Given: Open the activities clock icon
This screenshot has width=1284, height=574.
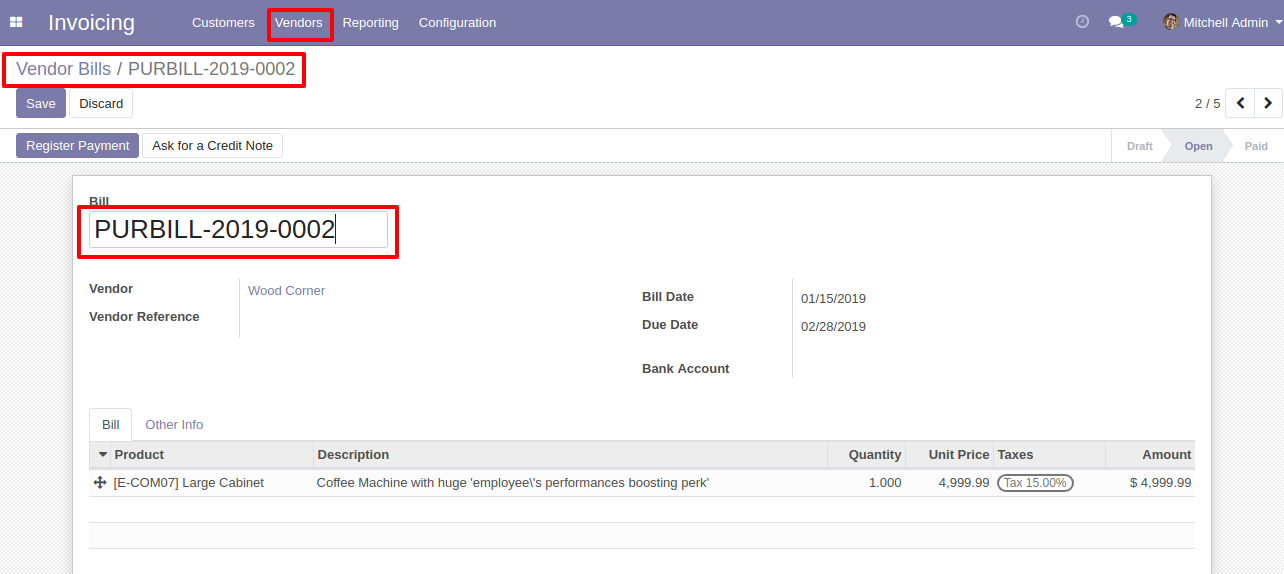Looking at the screenshot, I should click(x=1082, y=22).
